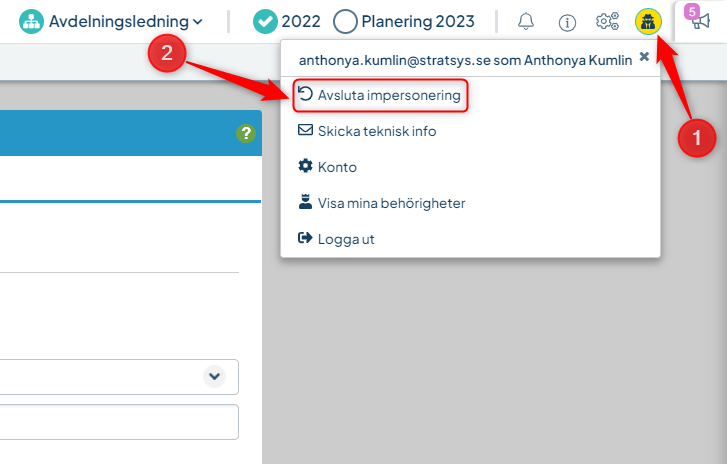Select the checked 2022 period
Screen dimensions: 727x464
tap(287, 21)
